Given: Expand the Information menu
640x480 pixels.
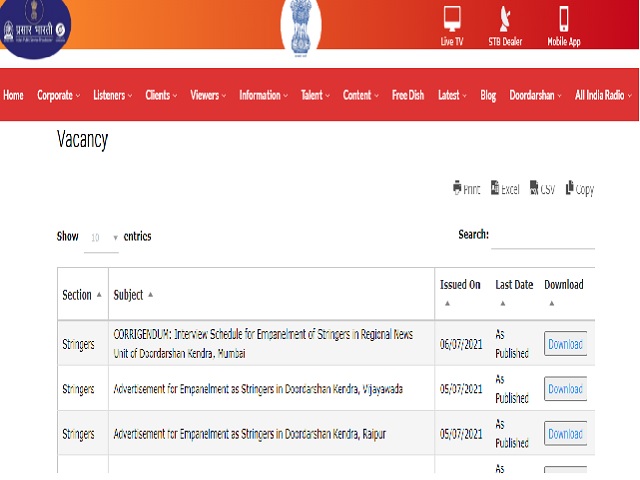Looking at the screenshot, I should tap(264, 95).
